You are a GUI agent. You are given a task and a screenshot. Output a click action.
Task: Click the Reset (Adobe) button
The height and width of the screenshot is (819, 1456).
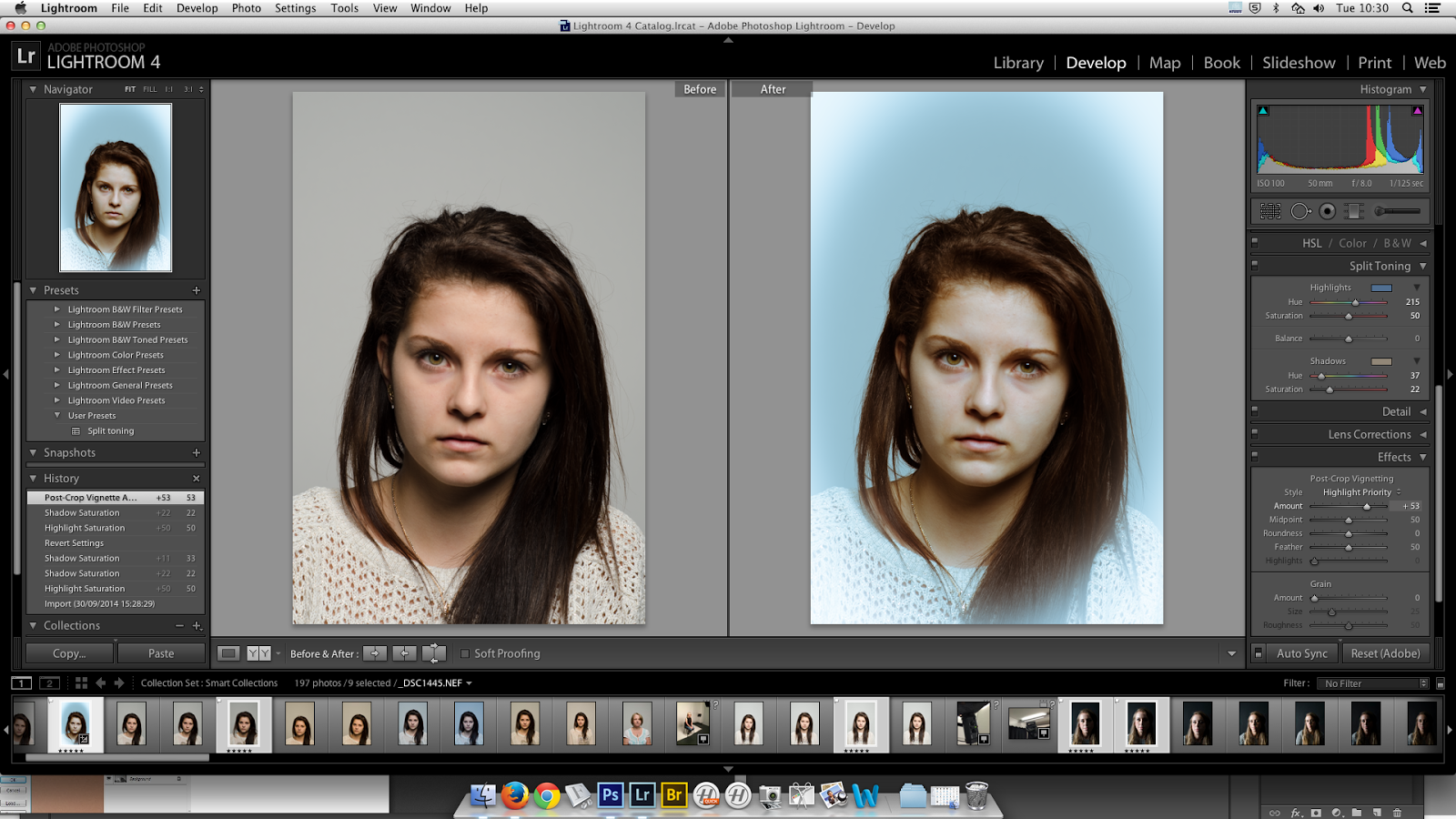coord(1385,653)
